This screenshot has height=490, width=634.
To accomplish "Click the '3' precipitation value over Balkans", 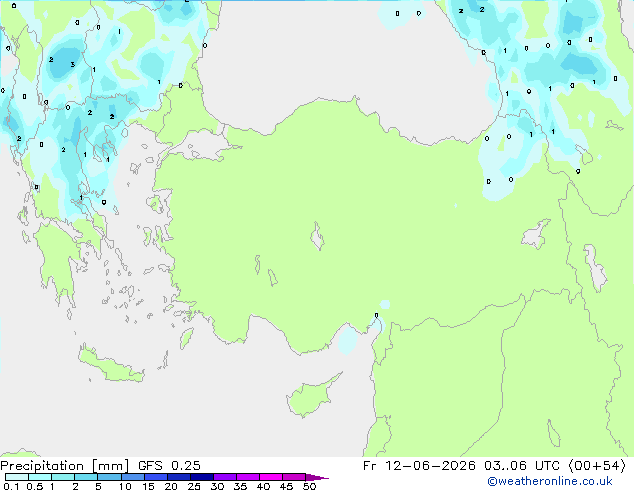I will coord(72,64).
